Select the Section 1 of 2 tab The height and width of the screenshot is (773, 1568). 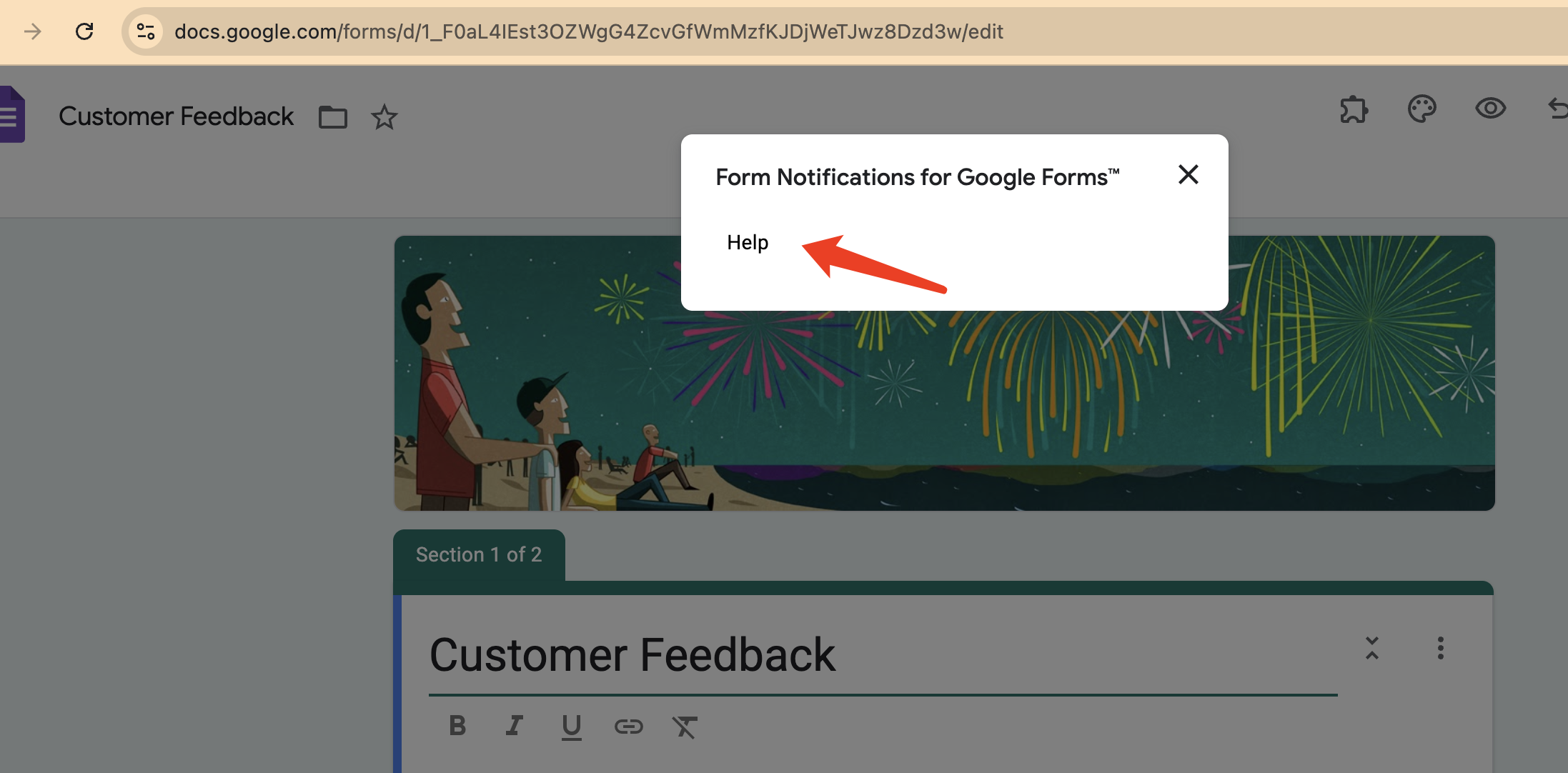[478, 554]
